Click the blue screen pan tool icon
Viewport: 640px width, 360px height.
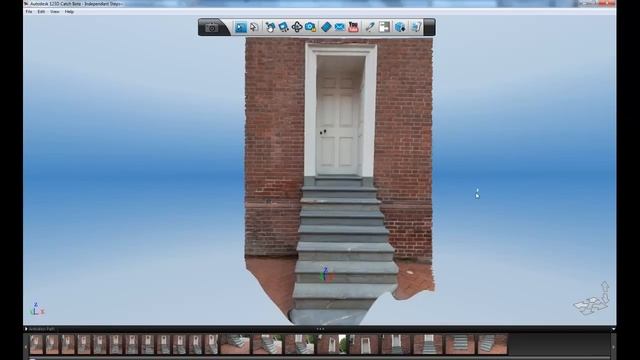pyautogui.click(x=283, y=27)
